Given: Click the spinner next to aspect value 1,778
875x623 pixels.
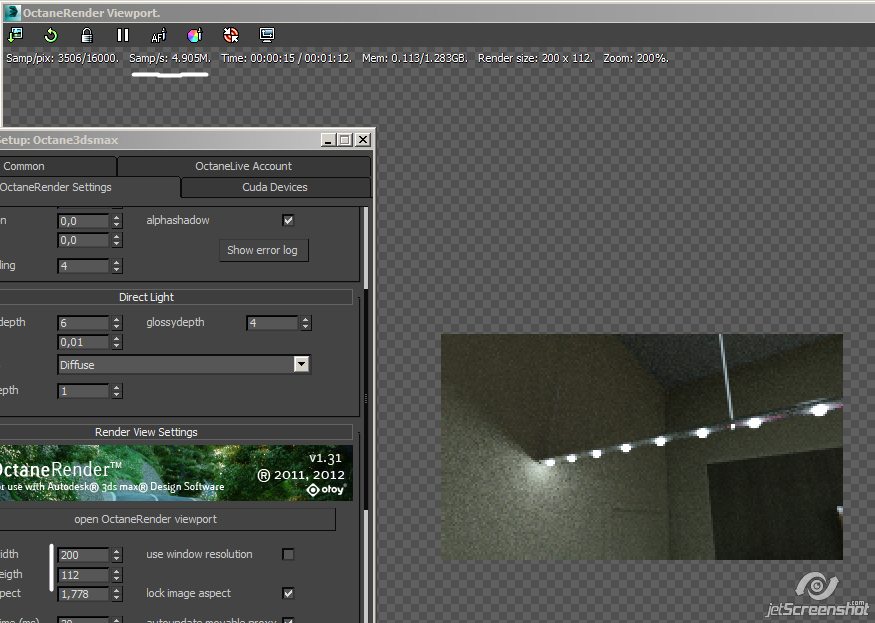Looking at the screenshot, I should [116, 594].
